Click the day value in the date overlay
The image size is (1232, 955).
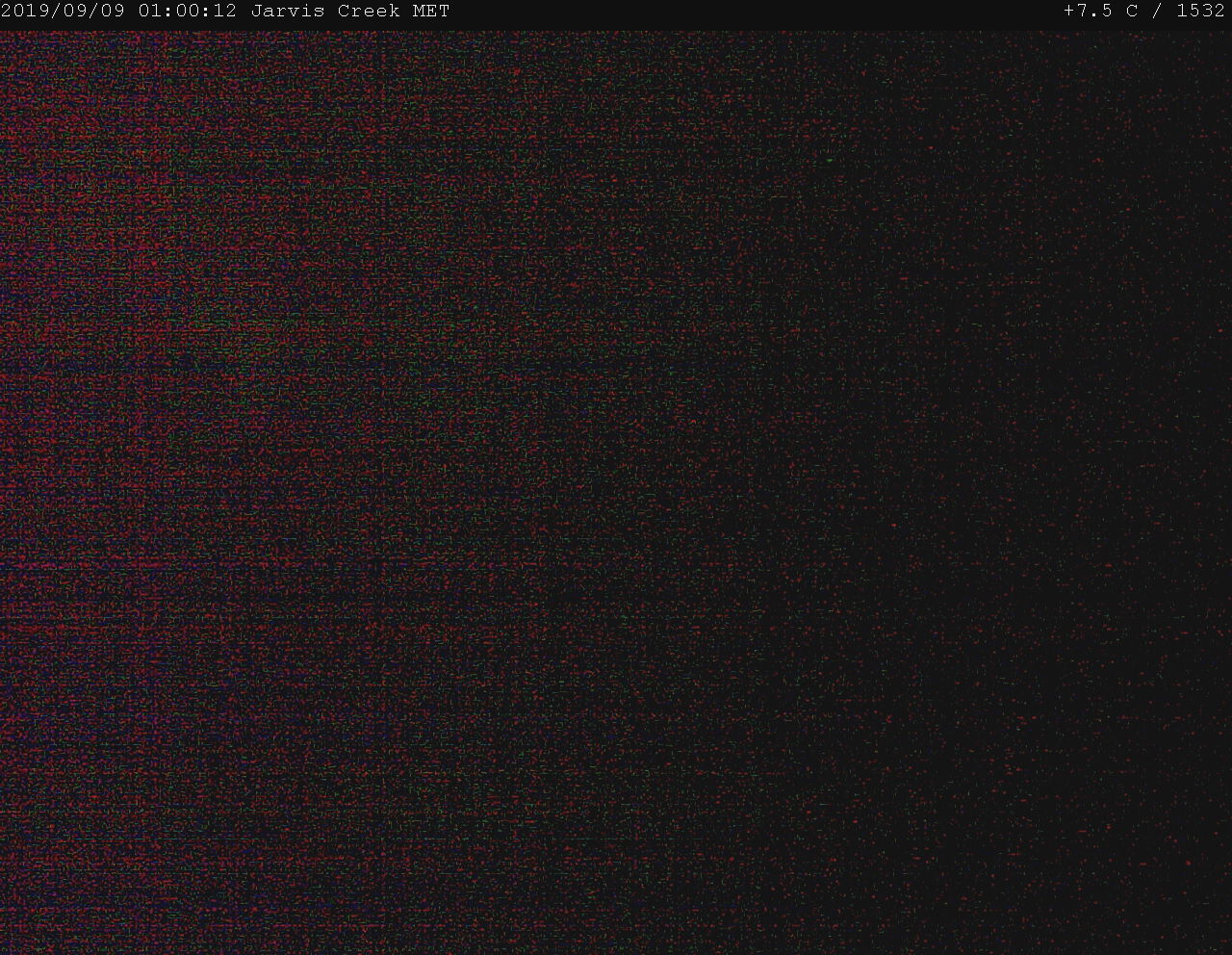pyautogui.click(x=113, y=12)
